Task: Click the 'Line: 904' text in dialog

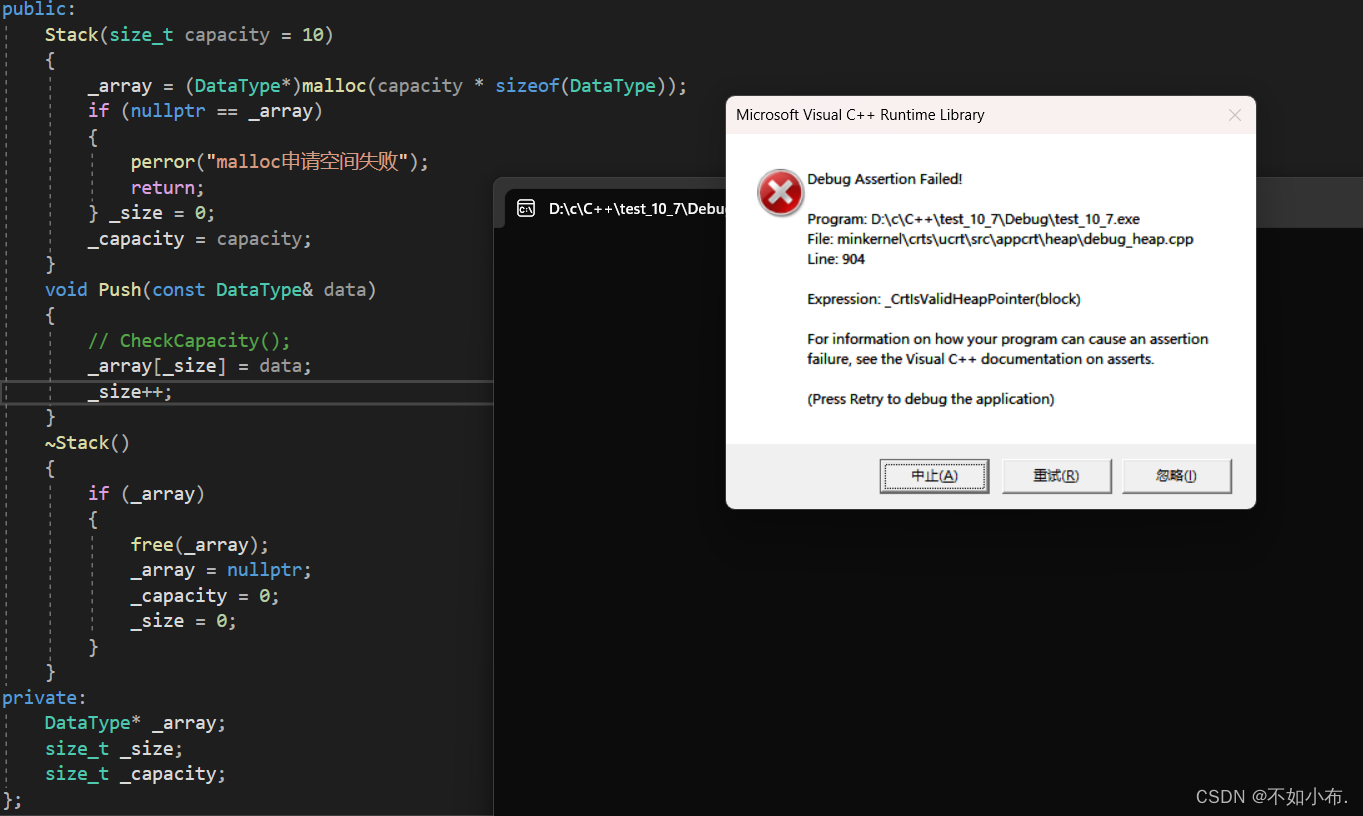Action: [836, 259]
